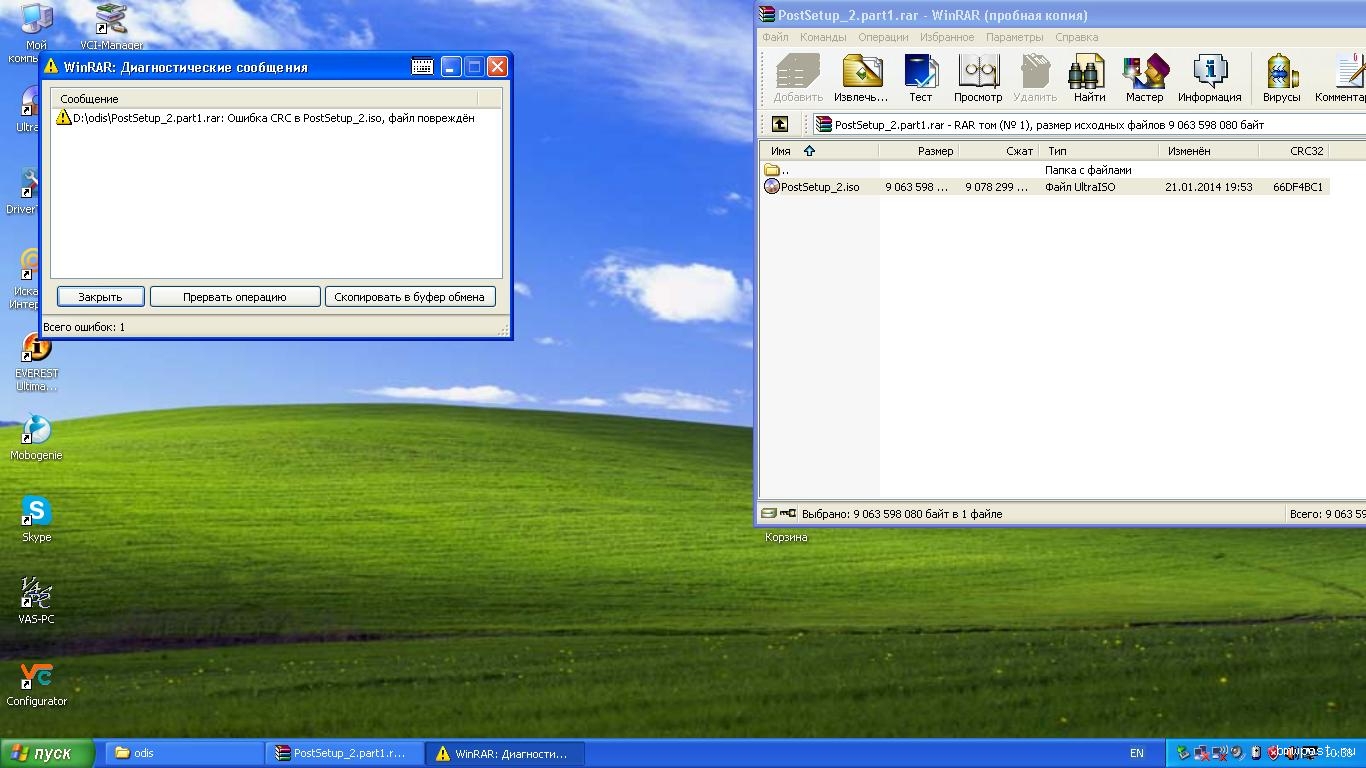Select the PostSetup_2.iso file row
This screenshot has width=1366, height=768.
tap(819, 187)
